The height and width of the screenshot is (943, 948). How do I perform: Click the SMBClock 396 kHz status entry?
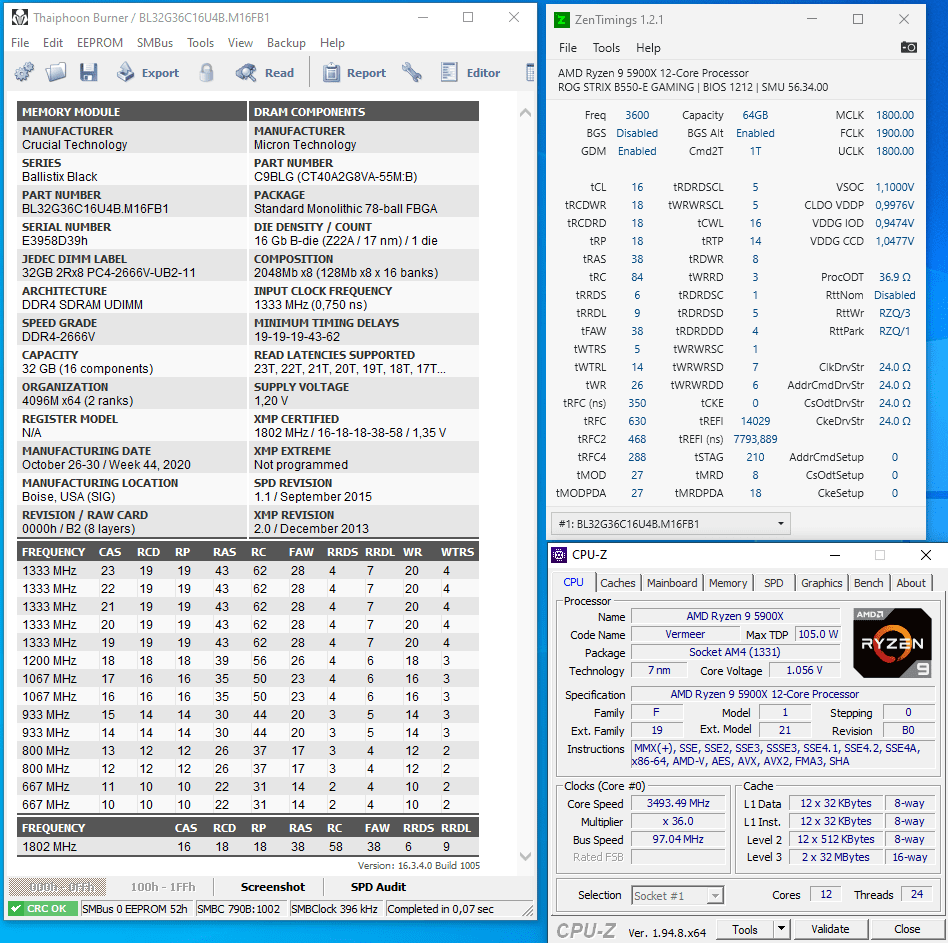tap(334, 909)
